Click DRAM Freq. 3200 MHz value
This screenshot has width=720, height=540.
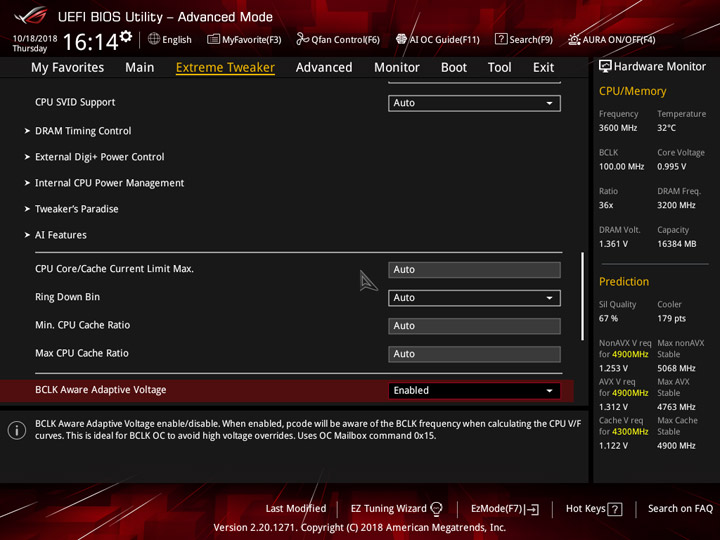[676, 205]
